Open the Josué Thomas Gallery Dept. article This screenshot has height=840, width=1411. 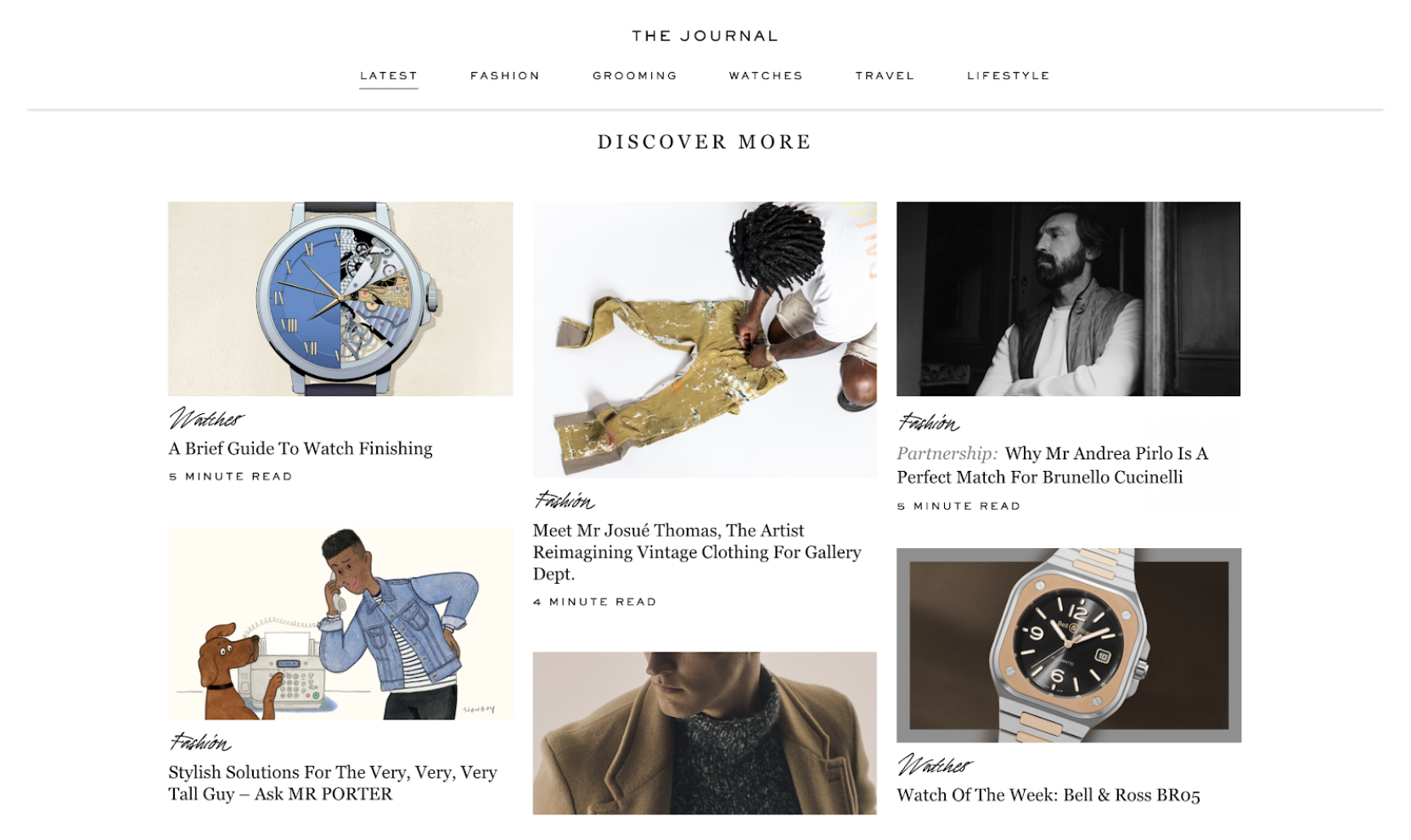pos(697,552)
